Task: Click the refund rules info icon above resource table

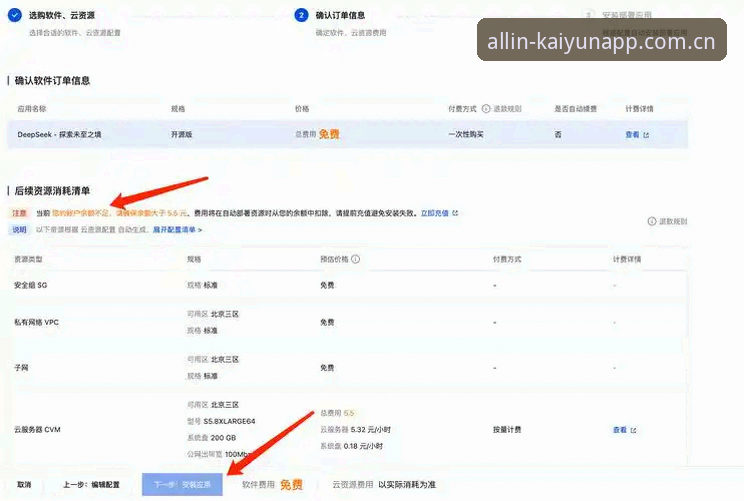Action: (x=652, y=221)
